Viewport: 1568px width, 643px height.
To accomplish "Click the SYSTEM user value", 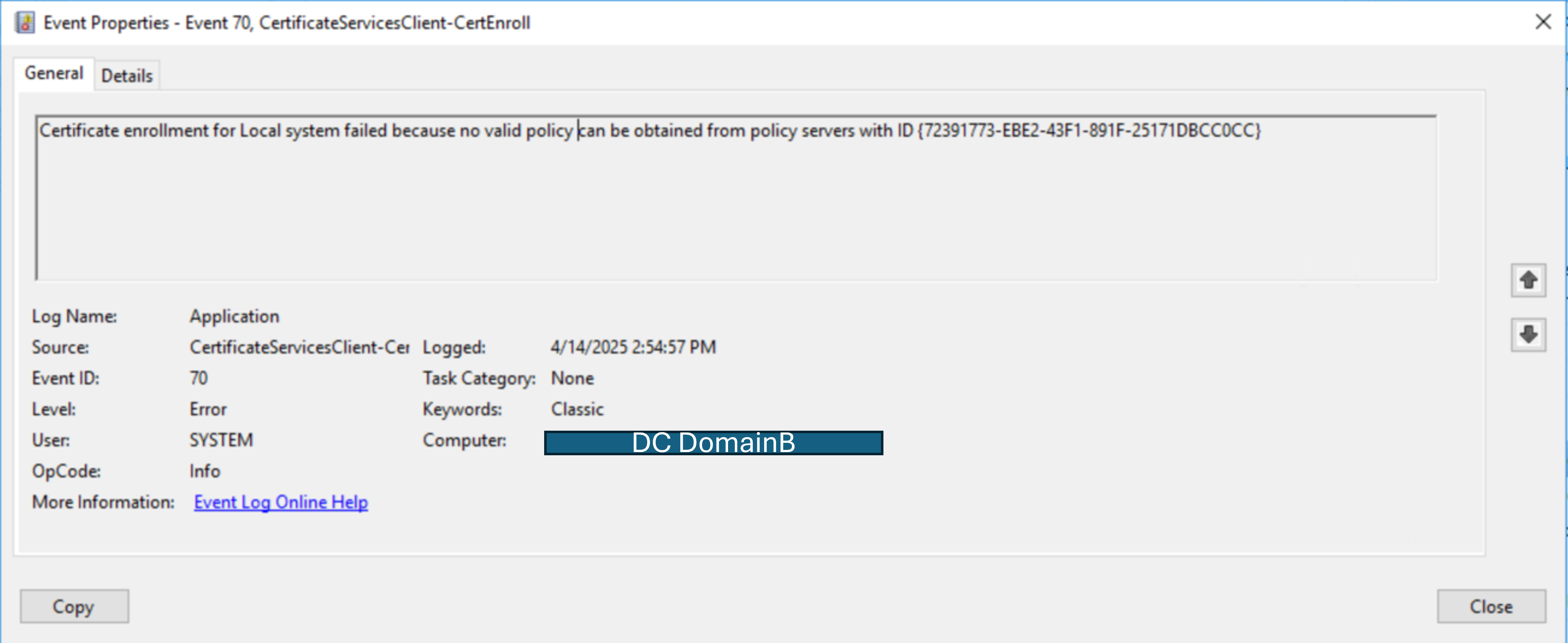I will (x=221, y=440).
